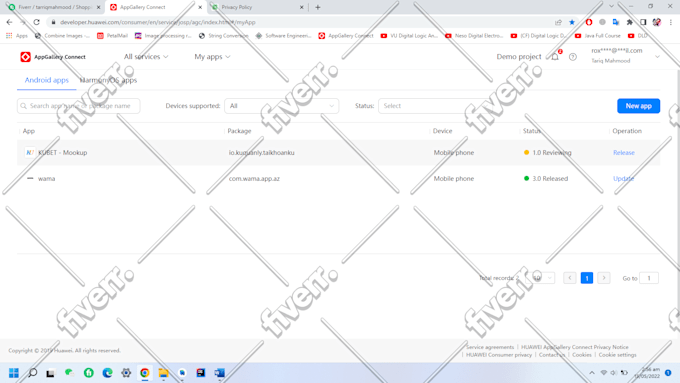Open the Windows Start menu
This screenshot has width=680, height=383.
click(14, 373)
